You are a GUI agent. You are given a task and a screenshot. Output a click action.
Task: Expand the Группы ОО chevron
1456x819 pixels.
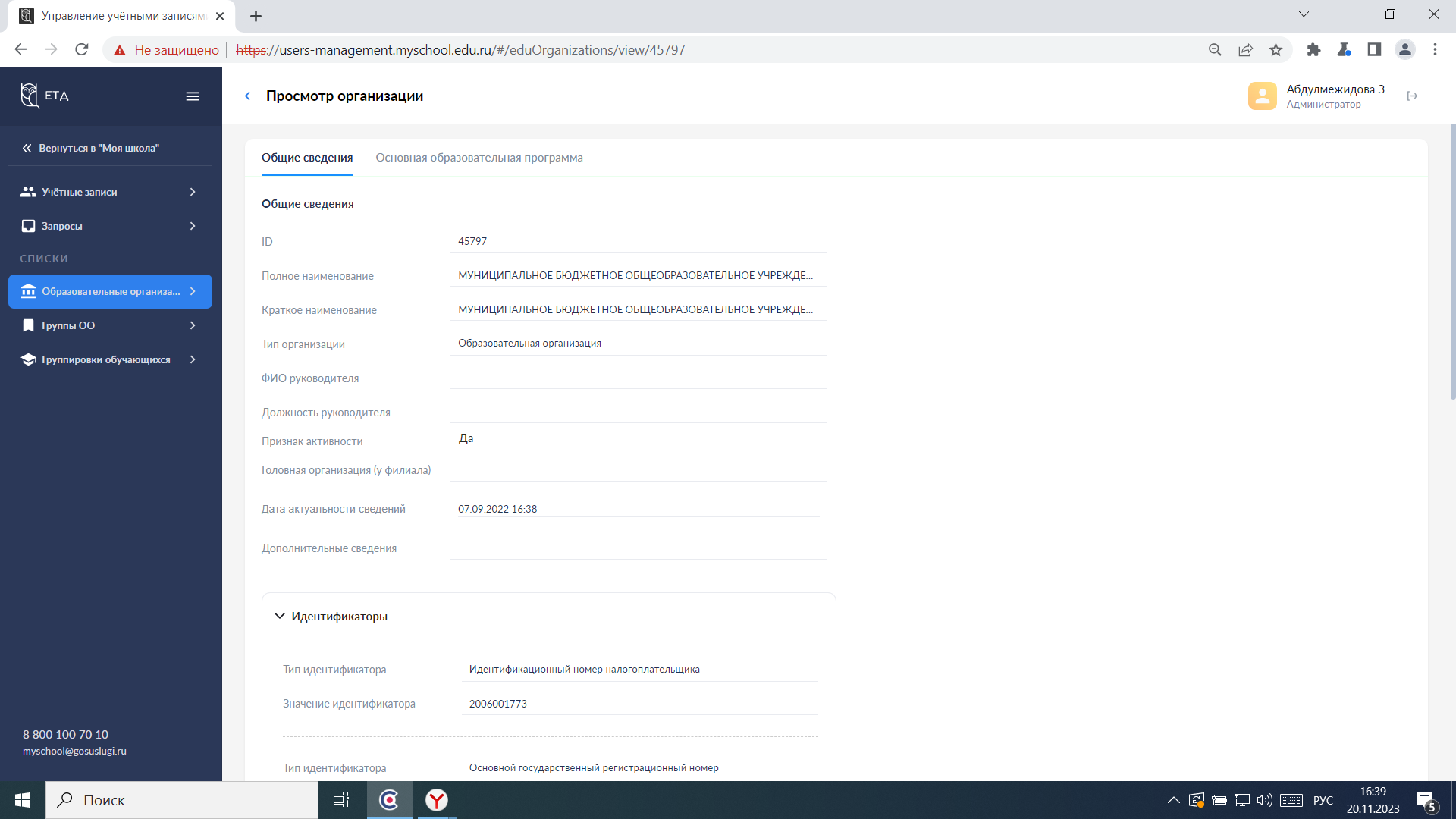coord(193,325)
